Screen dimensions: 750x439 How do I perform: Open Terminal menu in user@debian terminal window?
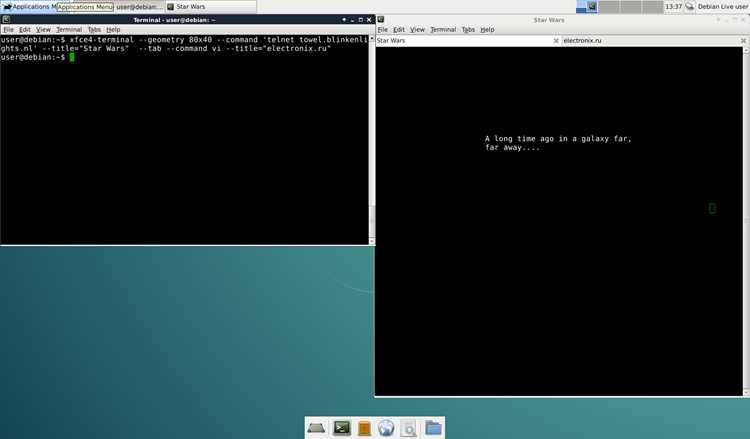[69, 30]
